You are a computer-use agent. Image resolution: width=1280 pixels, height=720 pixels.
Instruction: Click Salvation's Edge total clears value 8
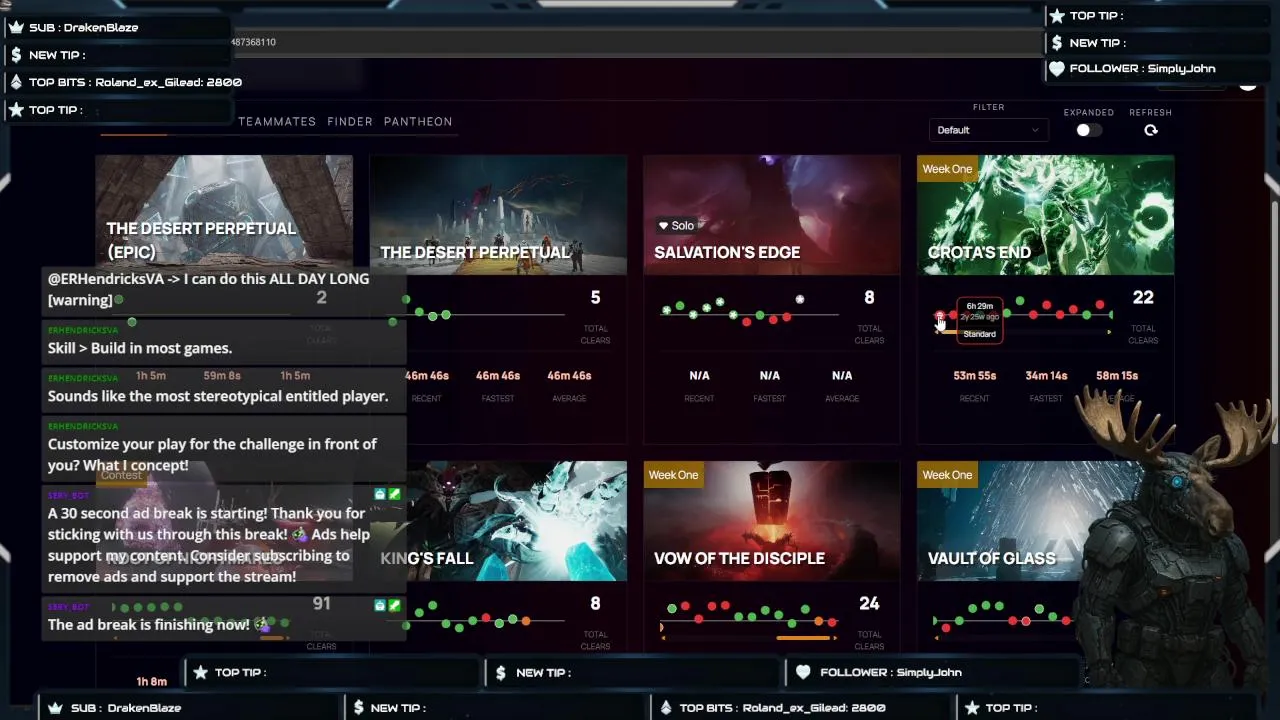pyautogui.click(x=869, y=297)
